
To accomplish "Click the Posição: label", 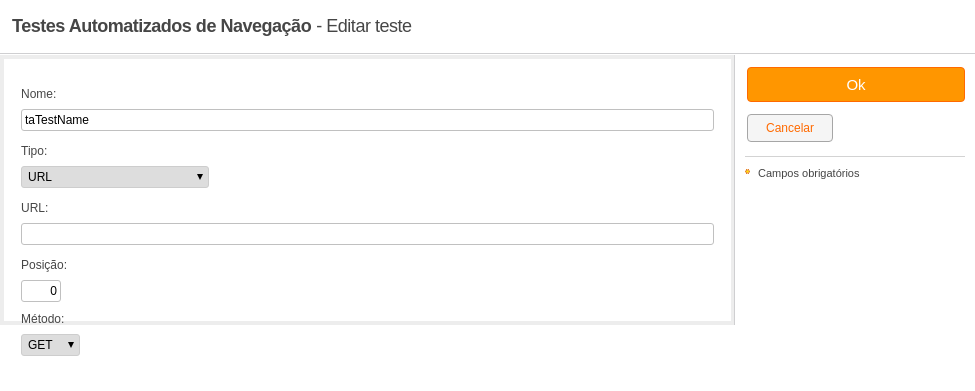I will click(x=44, y=265).
